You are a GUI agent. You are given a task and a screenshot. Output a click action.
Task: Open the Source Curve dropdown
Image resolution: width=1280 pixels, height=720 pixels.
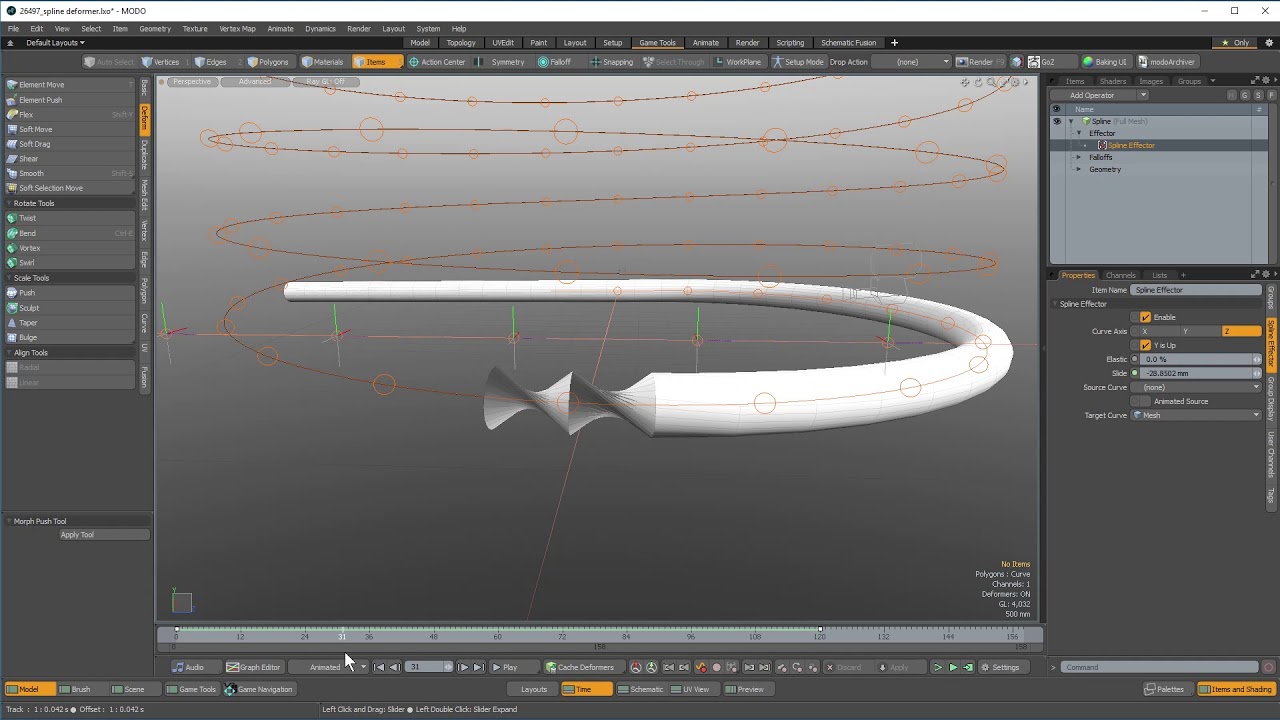click(x=1196, y=387)
